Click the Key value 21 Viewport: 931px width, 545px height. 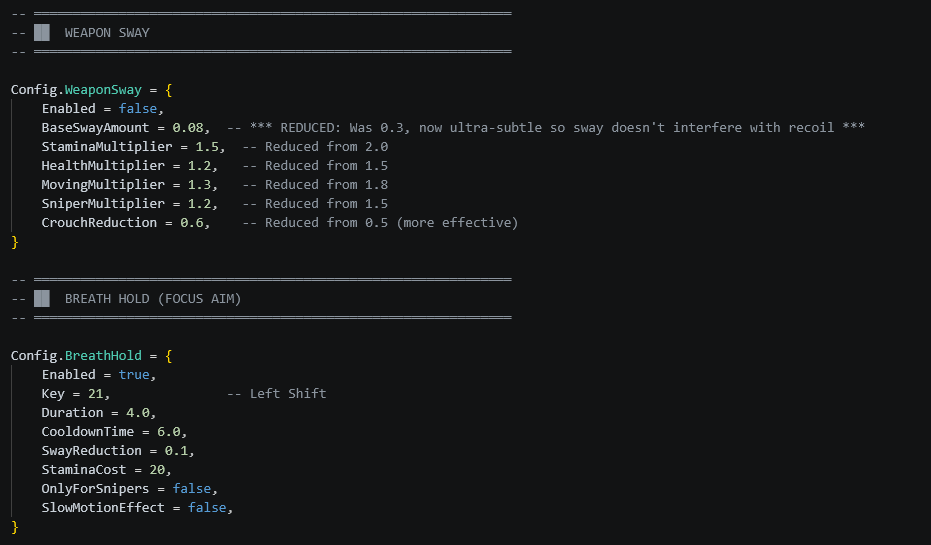[96, 394]
